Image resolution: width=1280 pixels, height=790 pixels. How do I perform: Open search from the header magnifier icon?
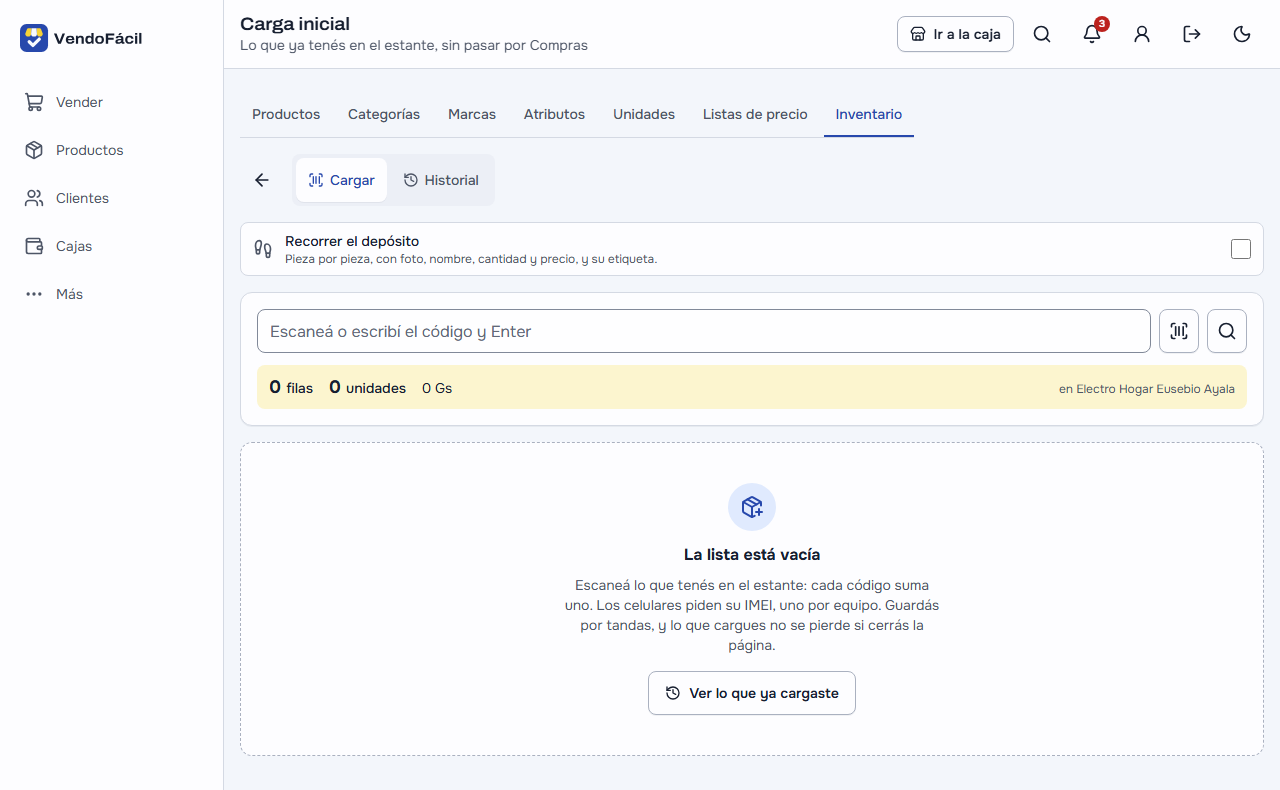point(1042,34)
